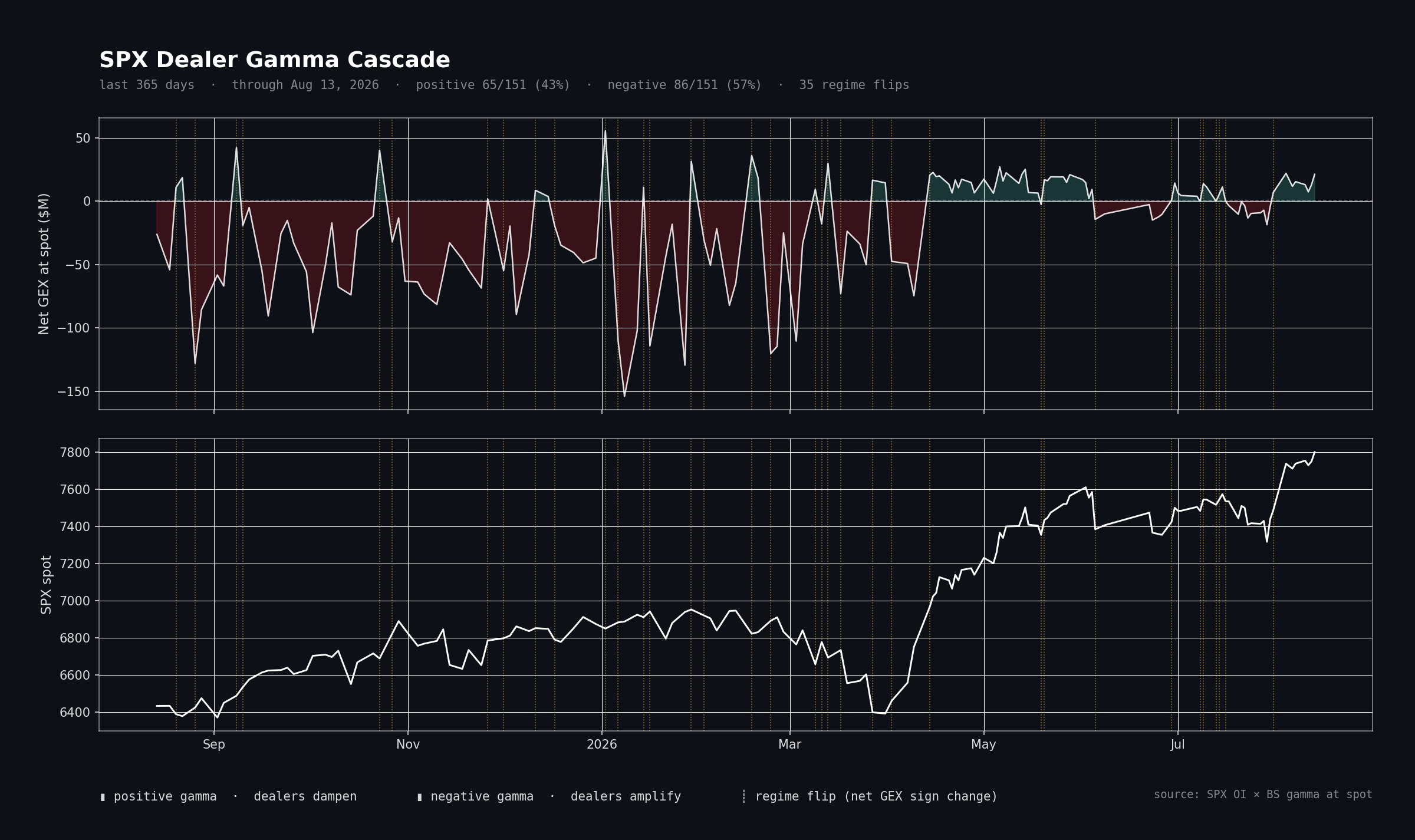Click 'negative 86/151 (57%)' statistic
Screen dimensions: 1415x840
coord(685,85)
